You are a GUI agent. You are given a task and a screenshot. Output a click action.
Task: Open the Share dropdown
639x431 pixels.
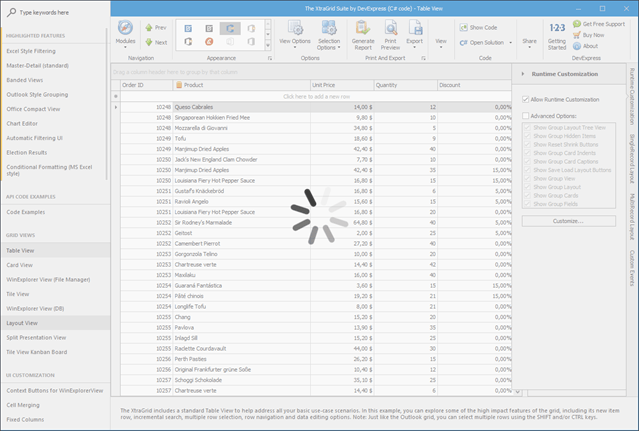pos(529,41)
